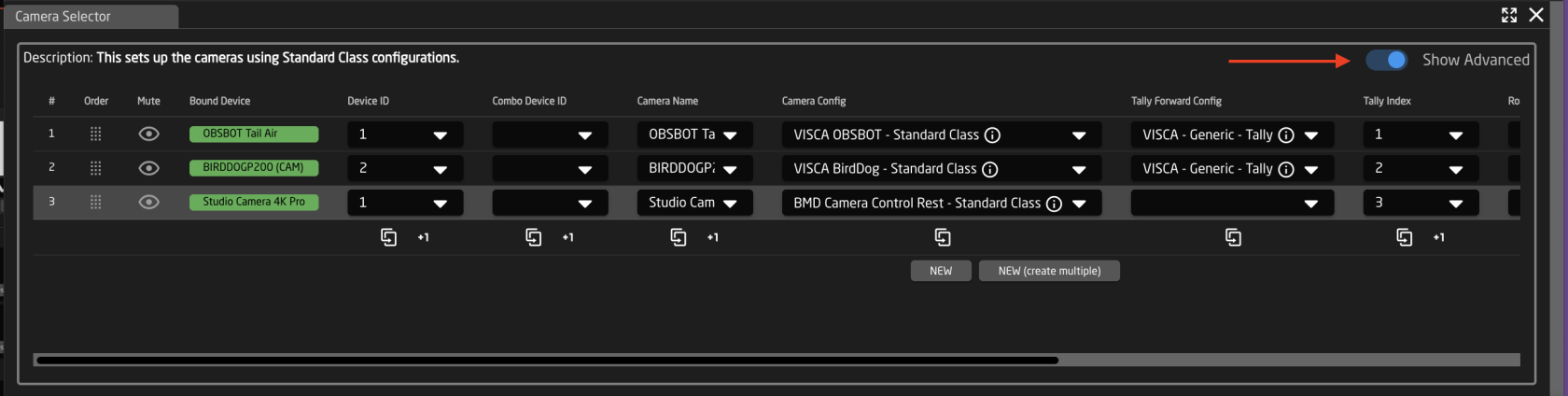Expand Camera Config dropdown for VISCA BirdDog

(1079, 170)
